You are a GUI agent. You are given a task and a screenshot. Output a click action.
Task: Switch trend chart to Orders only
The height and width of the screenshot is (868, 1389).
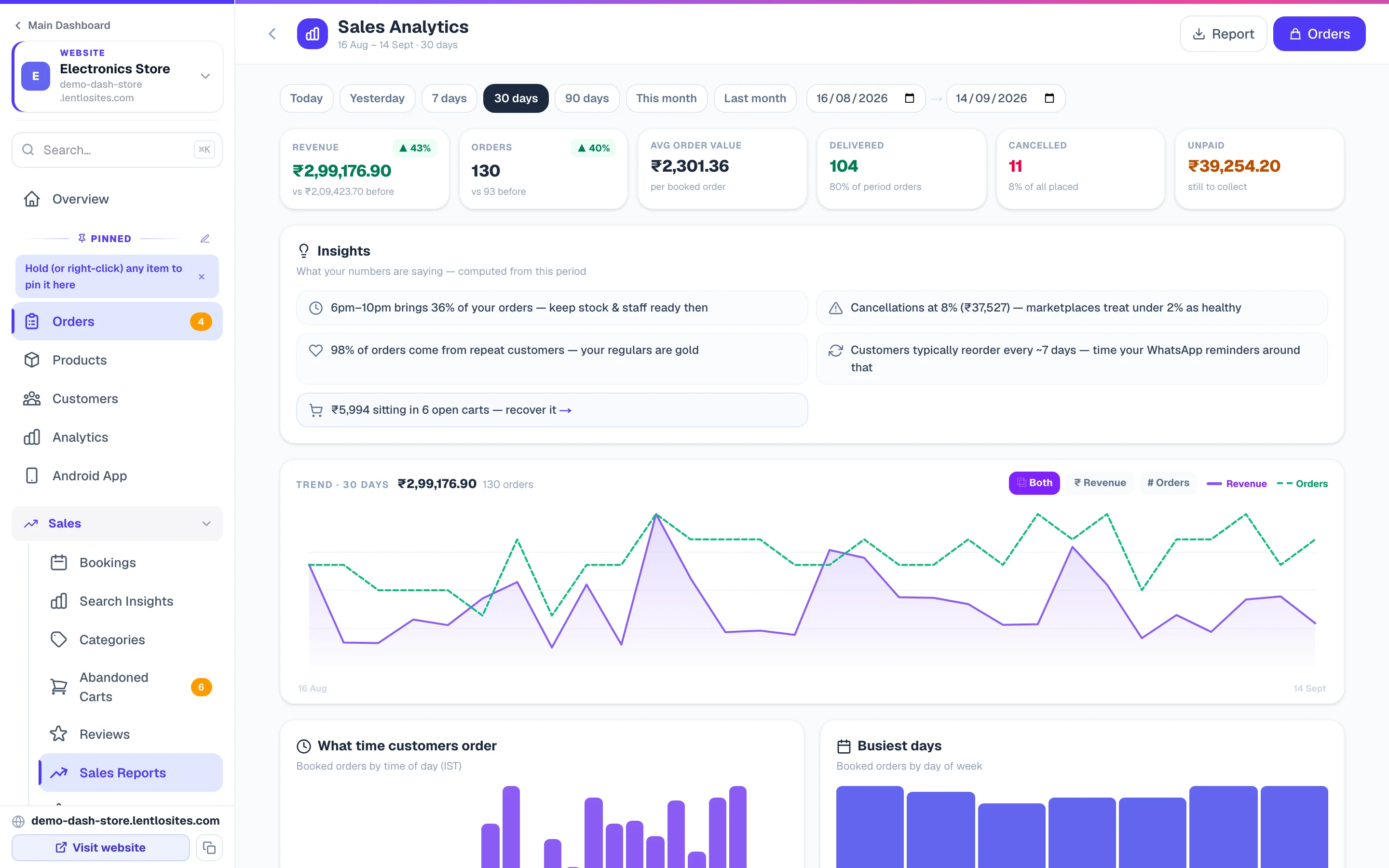tap(1168, 483)
